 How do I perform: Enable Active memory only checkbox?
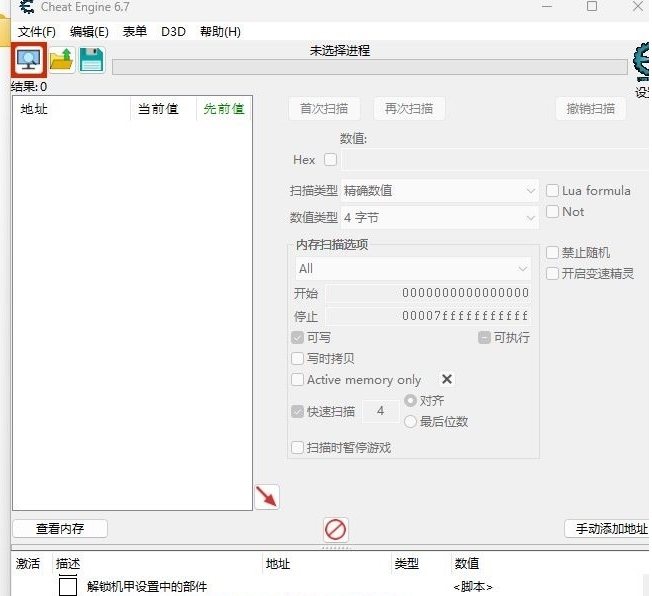297,379
